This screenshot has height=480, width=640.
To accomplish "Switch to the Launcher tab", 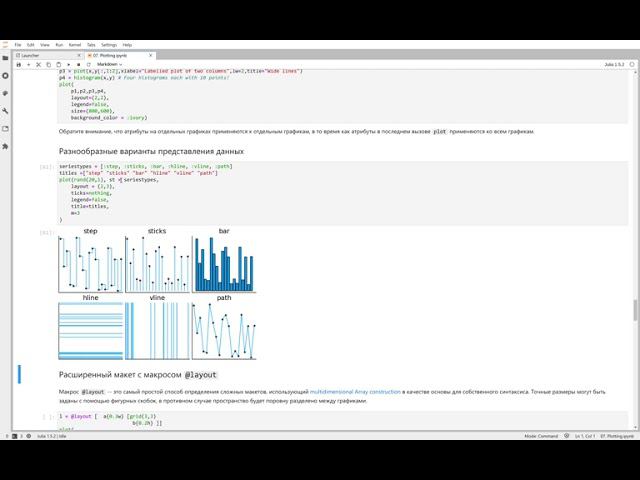I will click(49, 55).
